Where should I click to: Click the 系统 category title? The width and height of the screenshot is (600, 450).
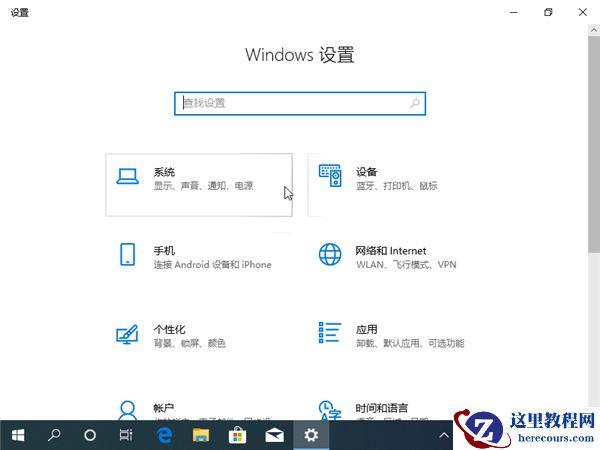(164, 172)
